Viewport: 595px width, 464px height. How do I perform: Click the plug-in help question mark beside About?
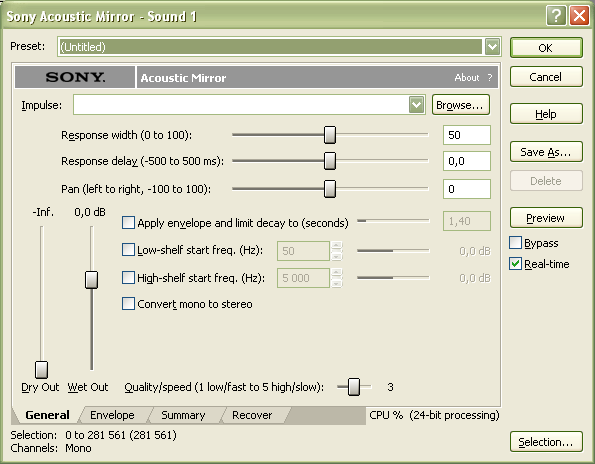[x=490, y=77]
